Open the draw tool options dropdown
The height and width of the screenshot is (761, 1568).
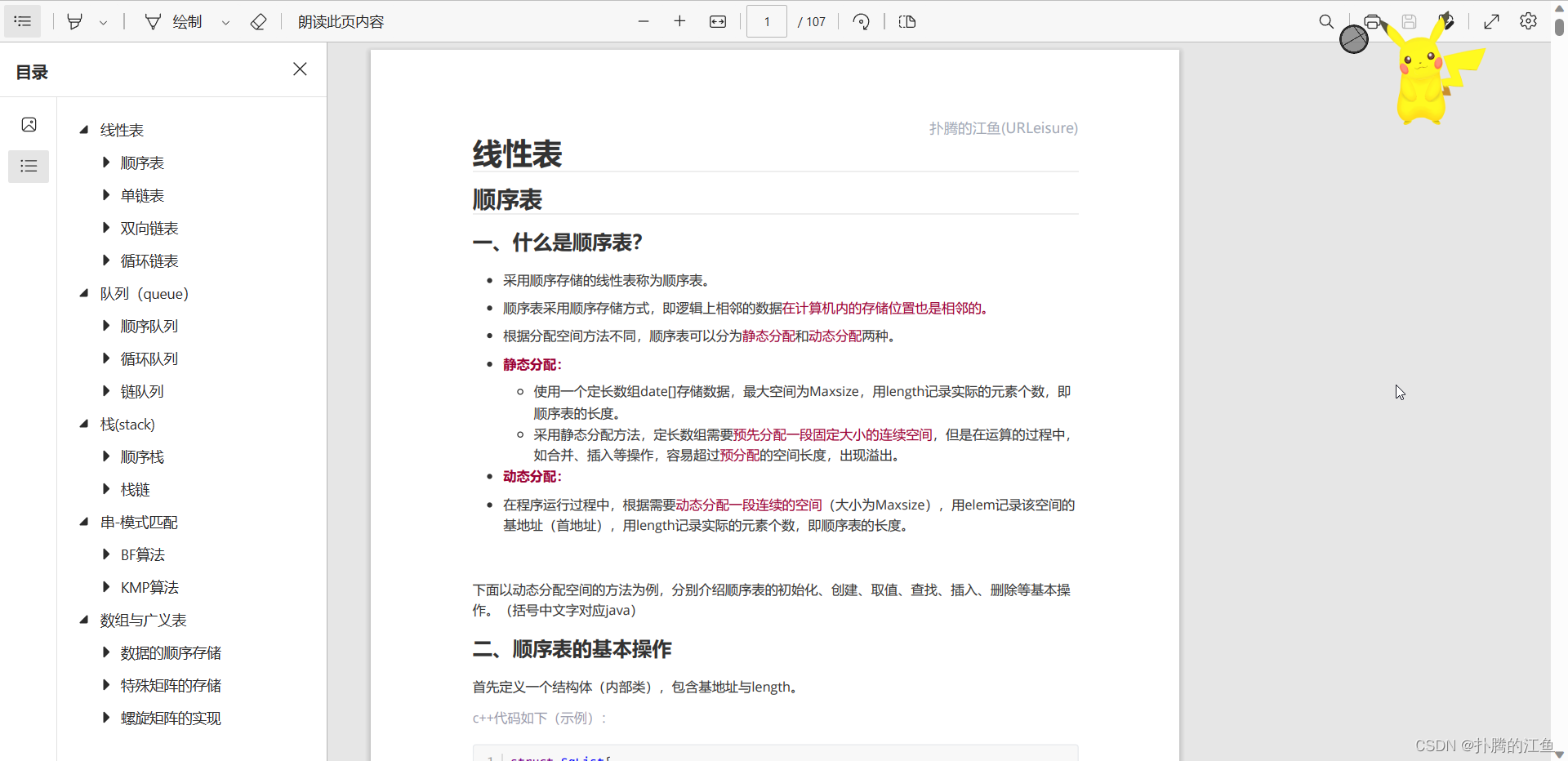point(225,23)
